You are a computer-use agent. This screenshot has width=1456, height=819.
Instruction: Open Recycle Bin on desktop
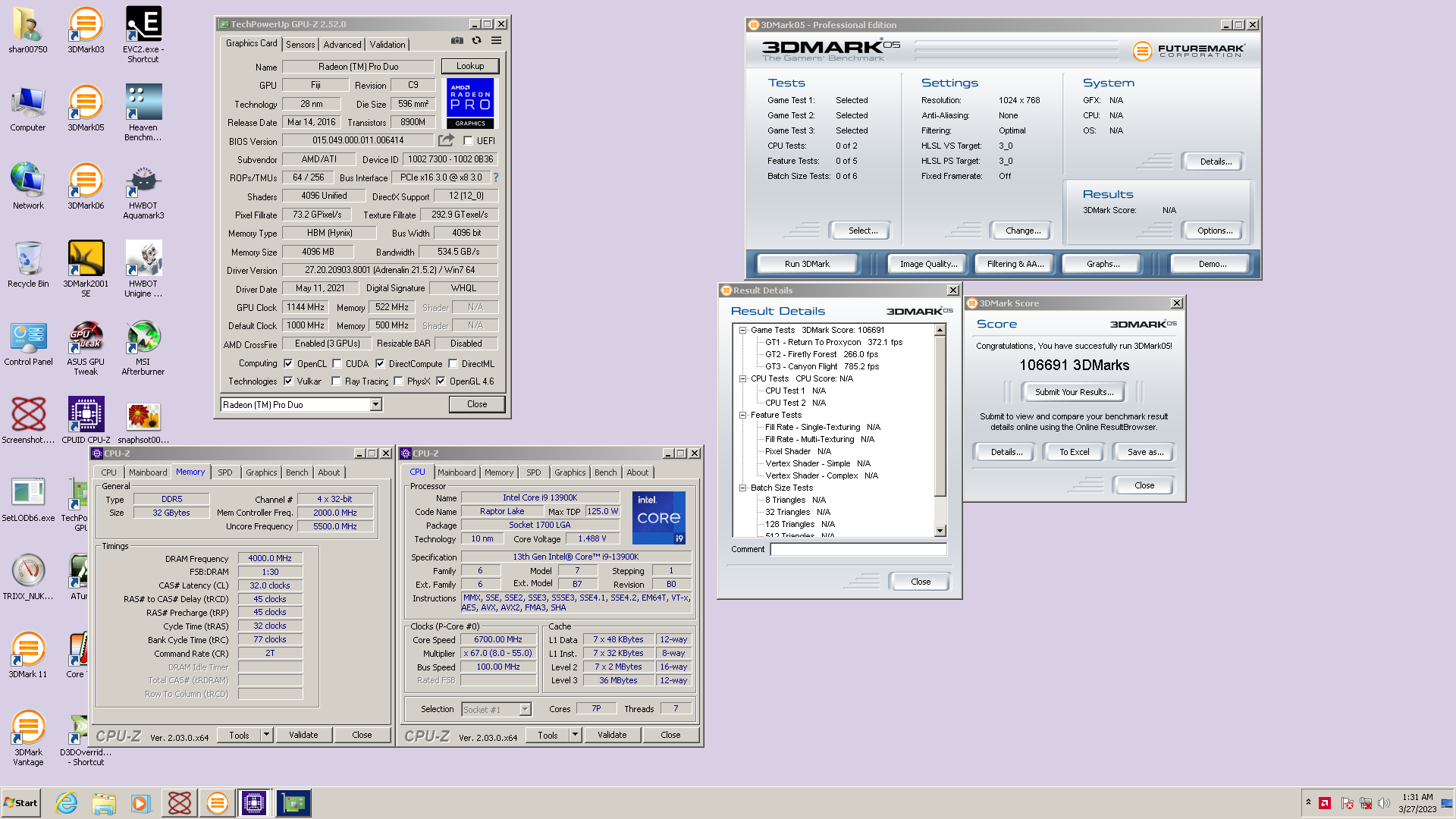(28, 265)
